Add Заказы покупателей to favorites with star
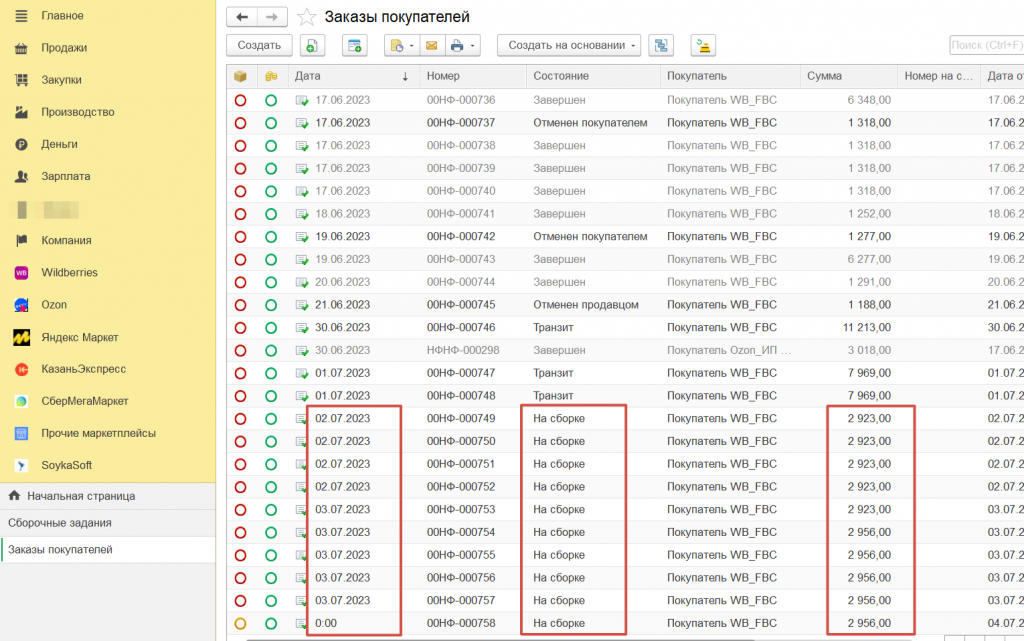 click(307, 17)
